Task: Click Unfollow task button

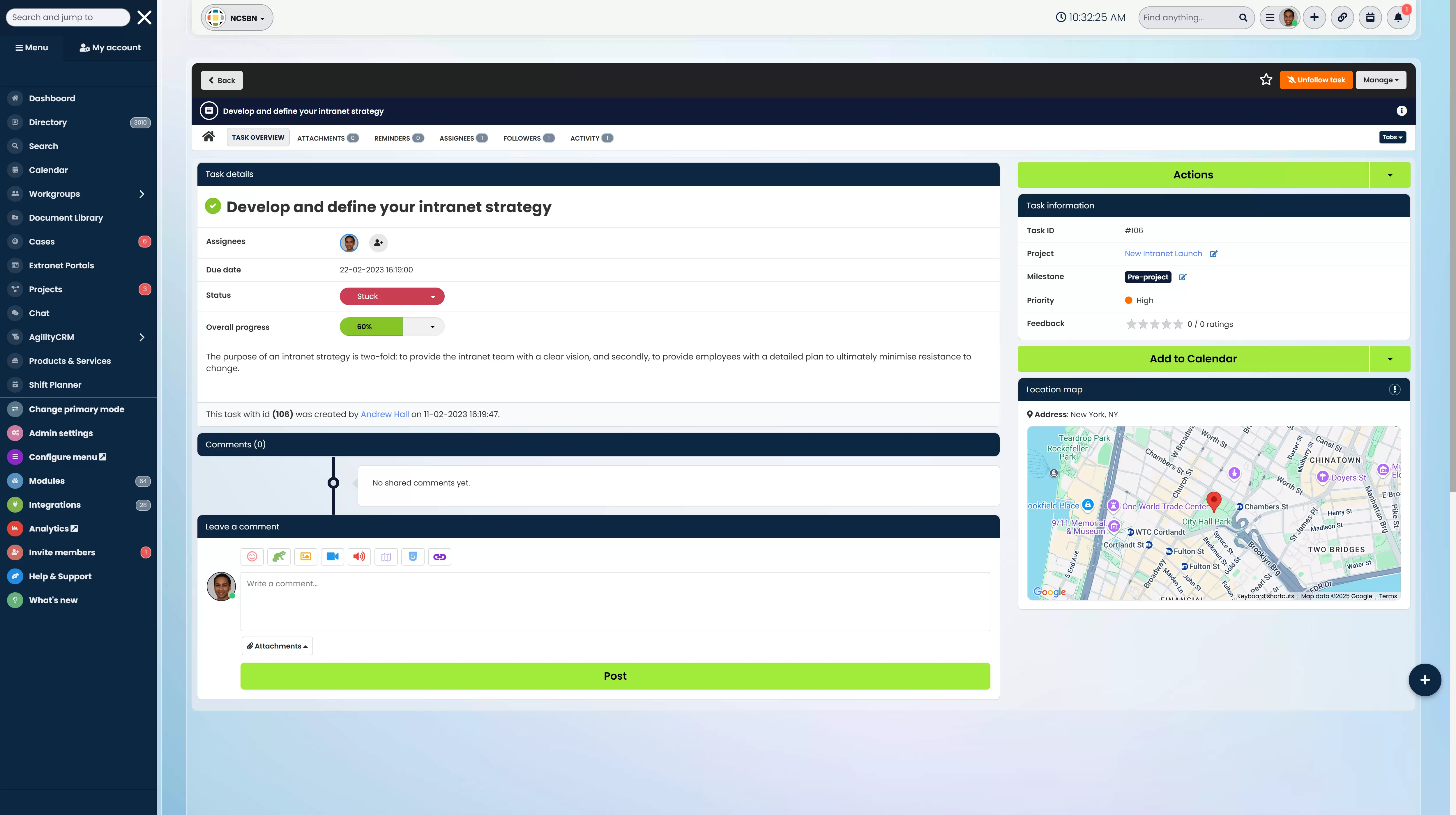Action: [1316, 80]
